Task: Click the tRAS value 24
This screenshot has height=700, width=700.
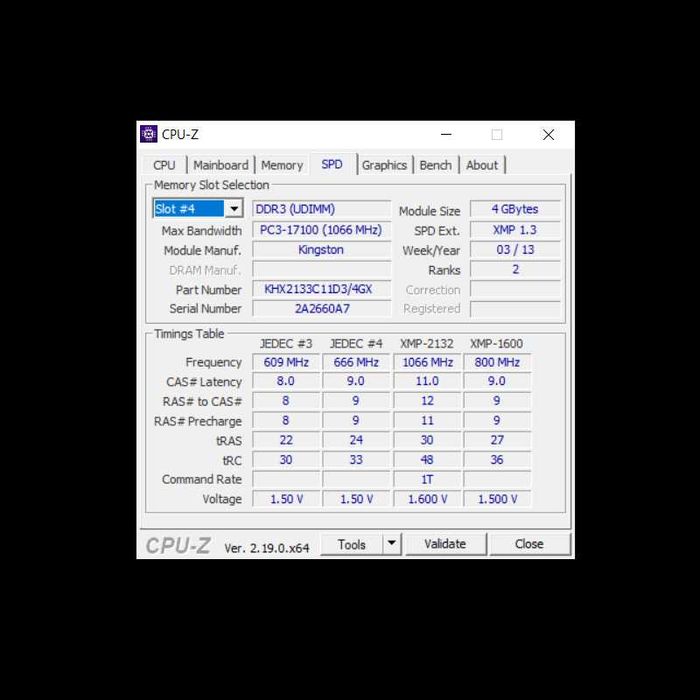Action: [356, 440]
